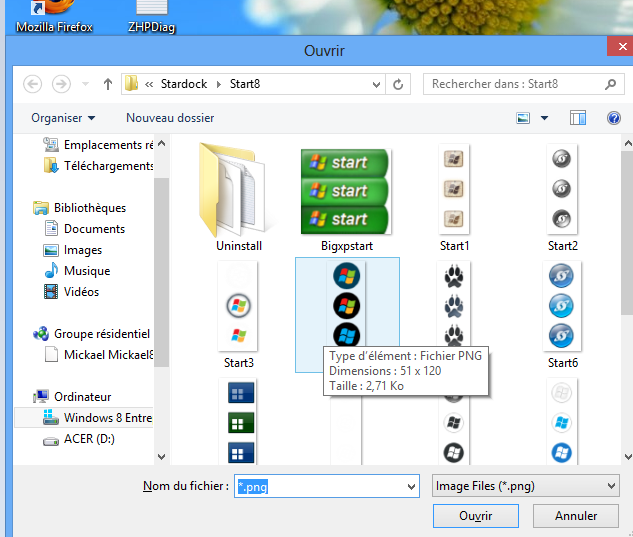Select ZHPDiag desktop icon
This screenshot has height=537, width=633.
(x=151, y=17)
